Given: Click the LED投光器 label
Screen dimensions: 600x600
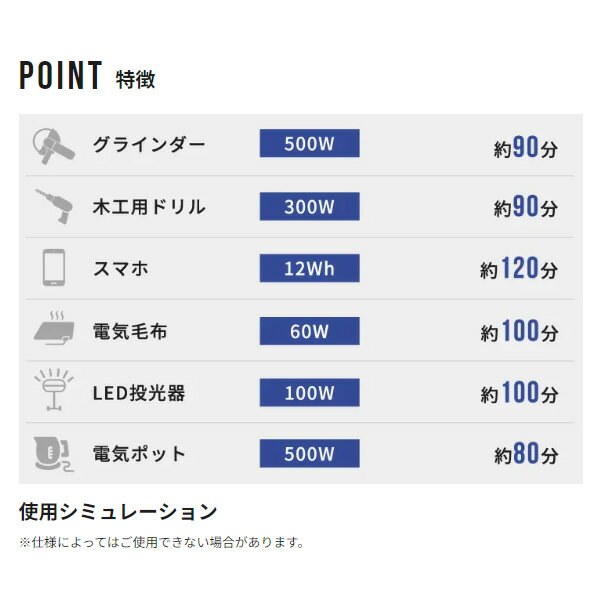Looking at the screenshot, I should [x=138, y=392].
